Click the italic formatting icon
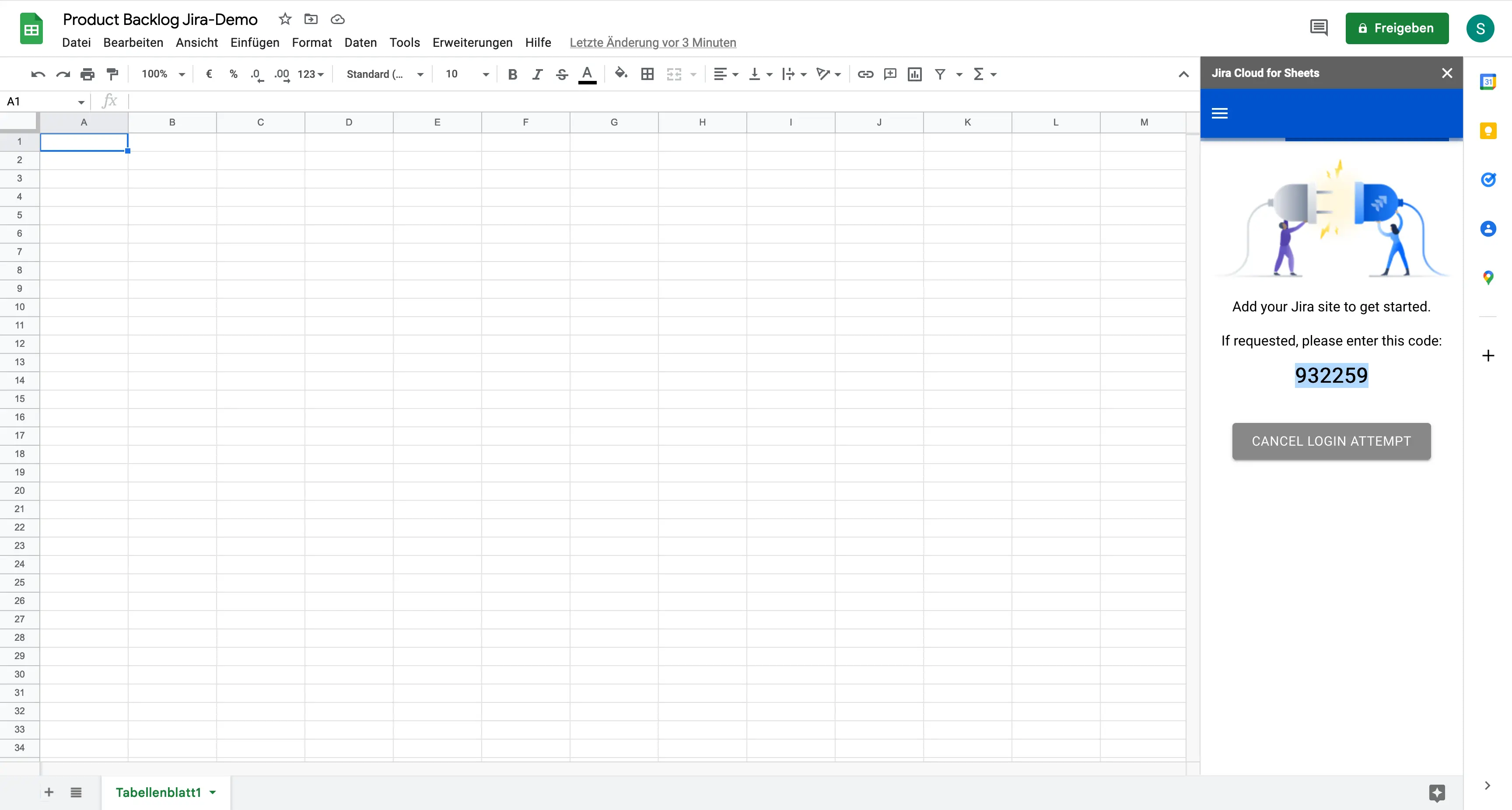This screenshot has height=810, width=1512. tap(536, 74)
